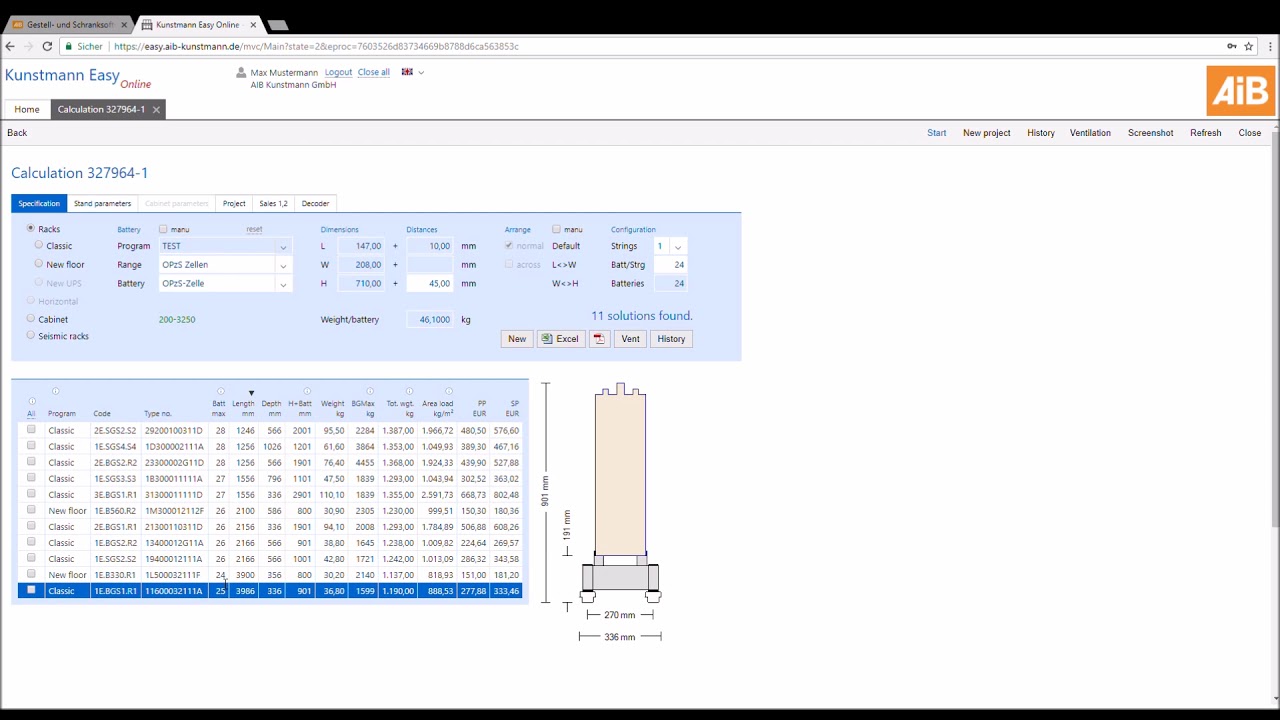Select the Seismic racks radio button

point(31,336)
